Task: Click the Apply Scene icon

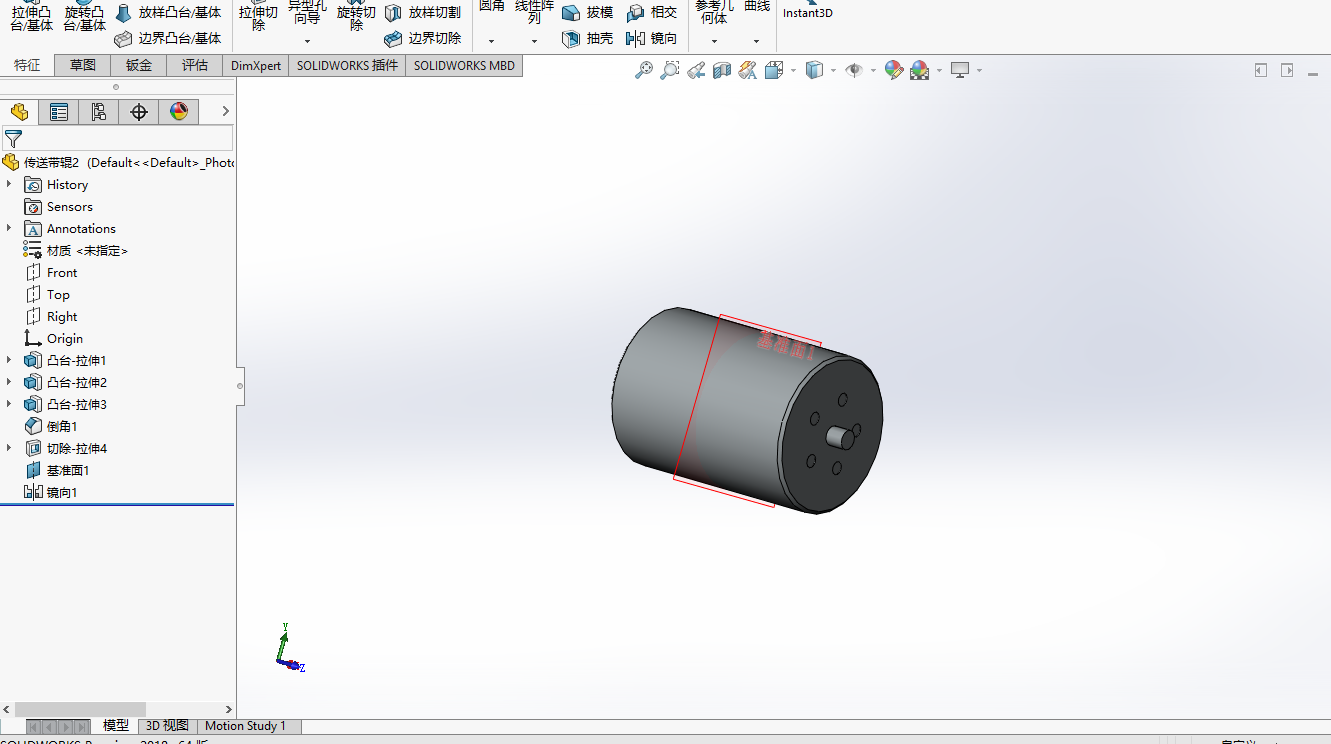Action: click(920, 70)
